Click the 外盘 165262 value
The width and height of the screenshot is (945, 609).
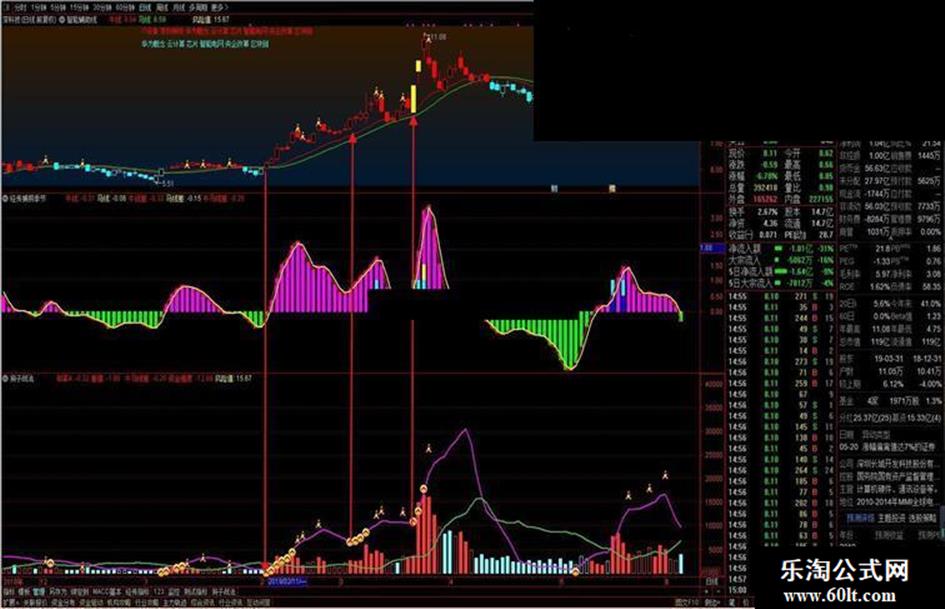pyautogui.click(x=765, y=198)
